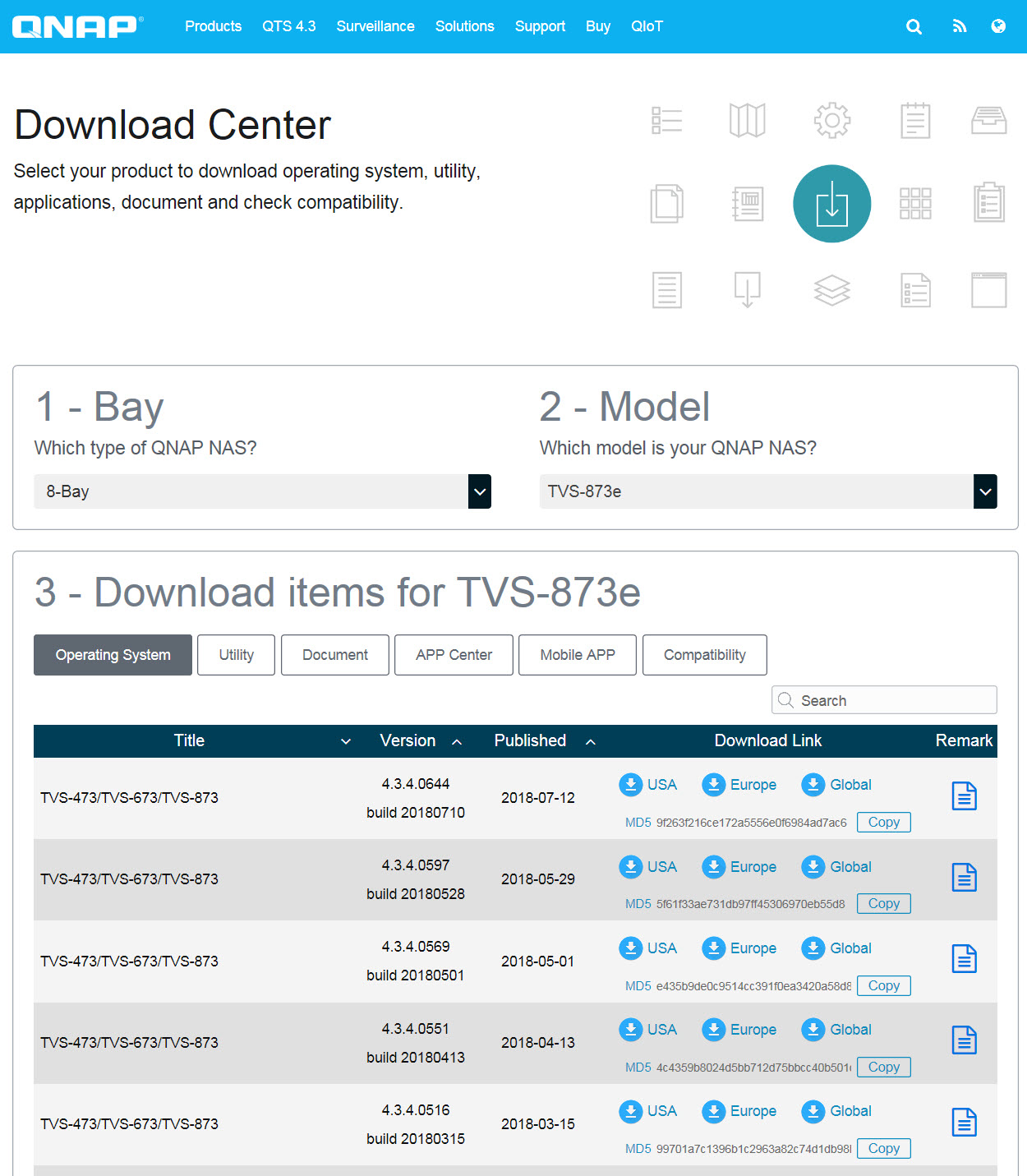
Task: Open the Support menu
Action: tap(541, 26)
